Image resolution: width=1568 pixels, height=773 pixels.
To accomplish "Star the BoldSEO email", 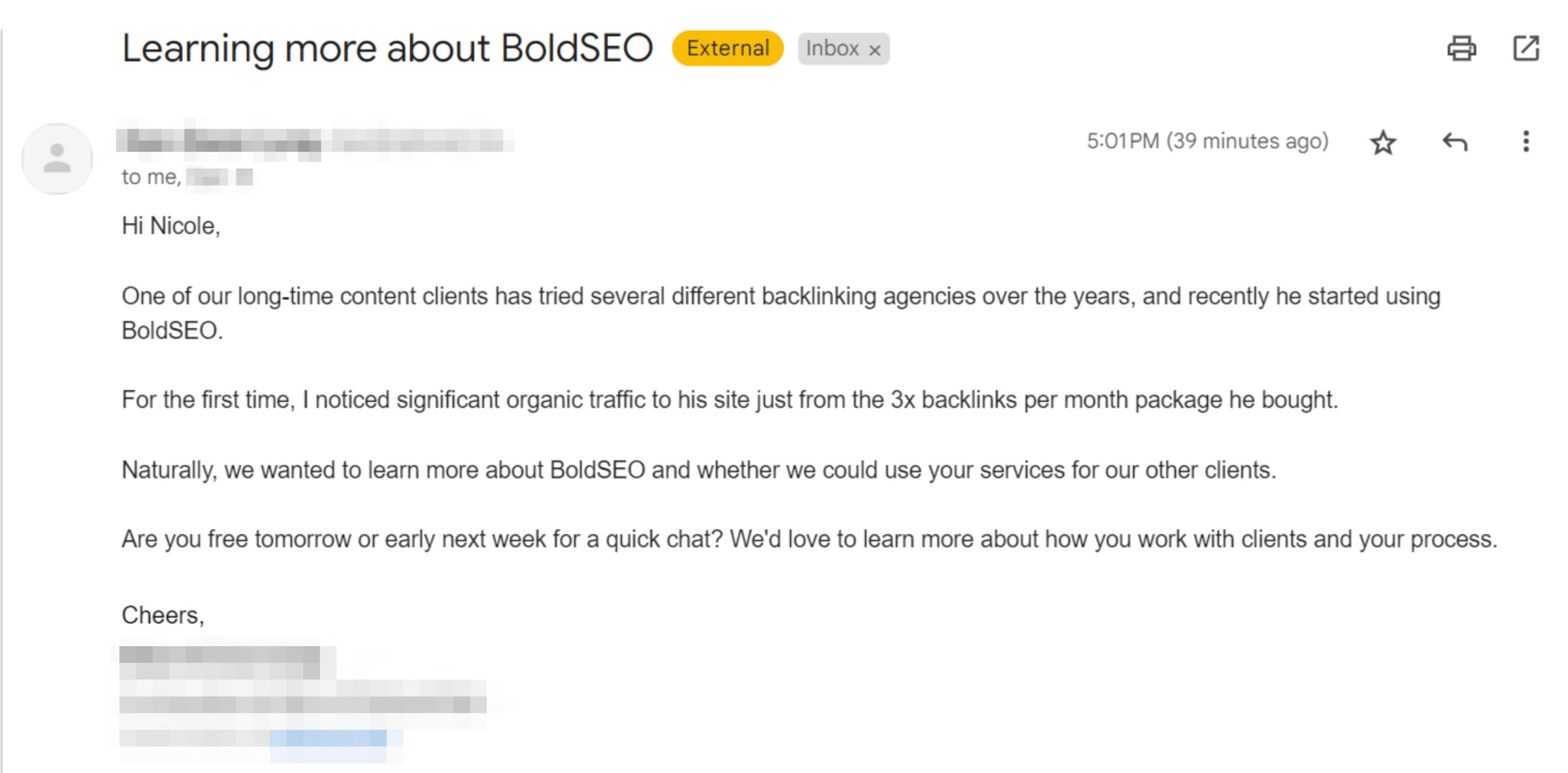I will [1383, 142].
